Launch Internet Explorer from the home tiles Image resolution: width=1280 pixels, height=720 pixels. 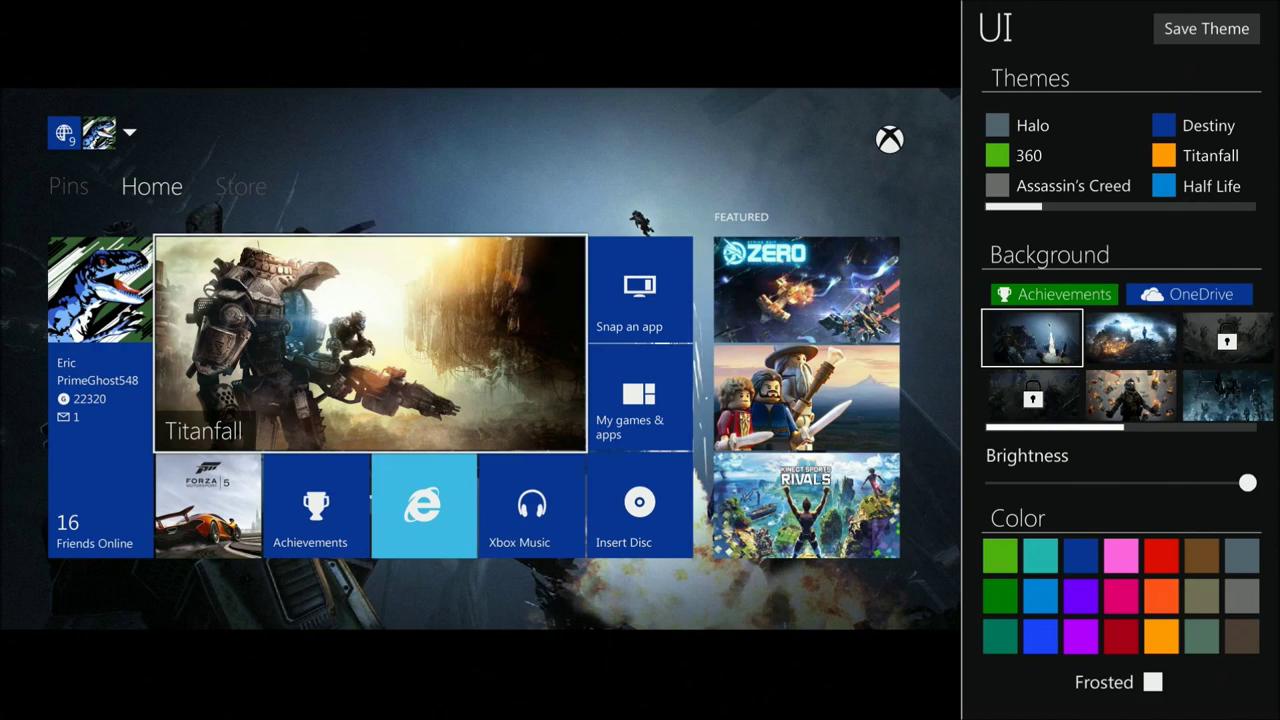[x=423, y=505]
